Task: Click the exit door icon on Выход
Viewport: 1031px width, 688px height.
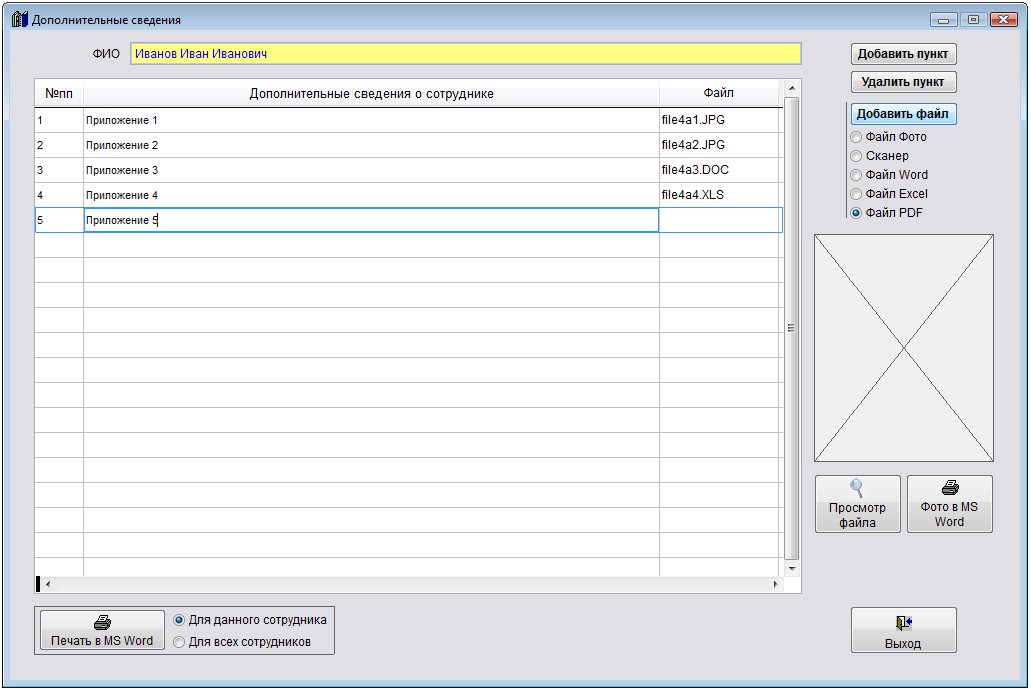Action: pyautogui.click(x=903, y=622)
